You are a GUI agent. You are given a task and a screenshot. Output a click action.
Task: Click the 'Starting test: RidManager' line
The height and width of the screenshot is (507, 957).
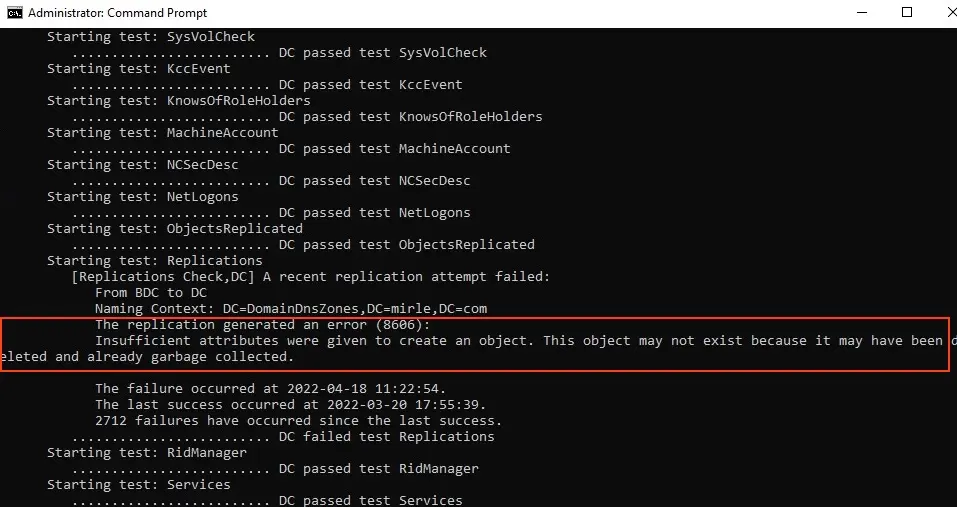146,453
